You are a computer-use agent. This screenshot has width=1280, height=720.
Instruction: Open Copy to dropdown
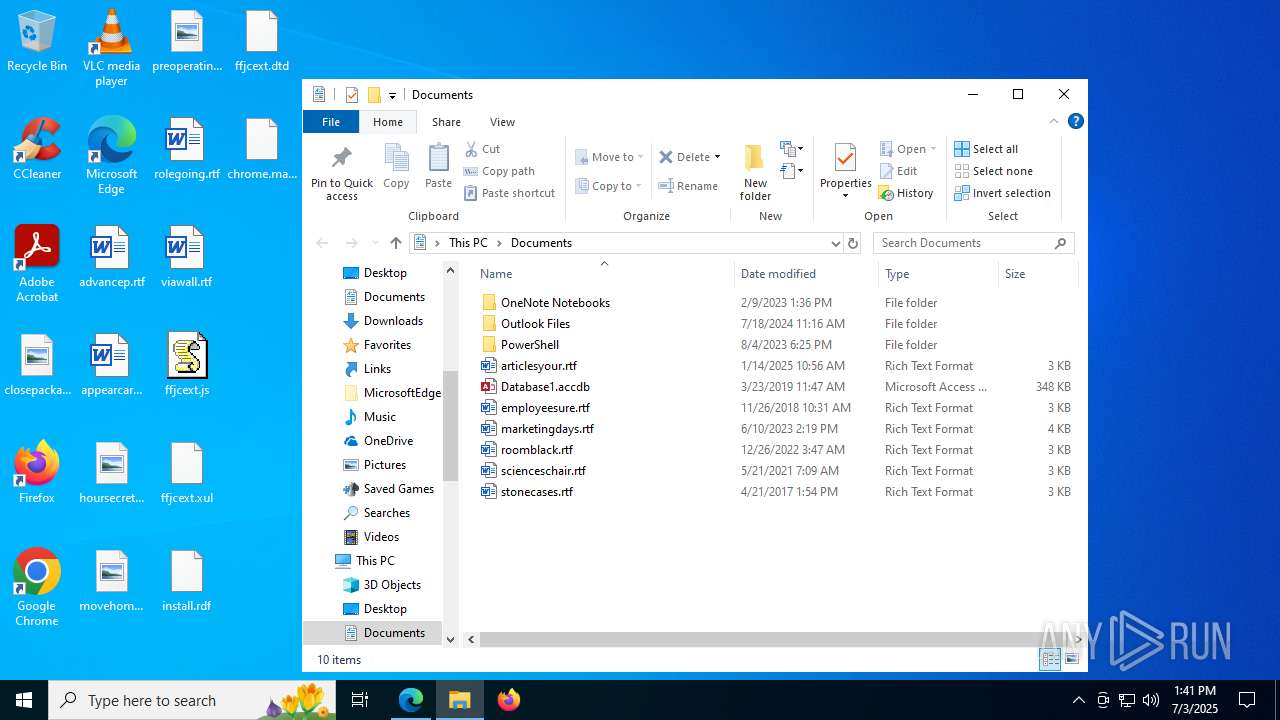pyautogui.click(x=608, y=186)
